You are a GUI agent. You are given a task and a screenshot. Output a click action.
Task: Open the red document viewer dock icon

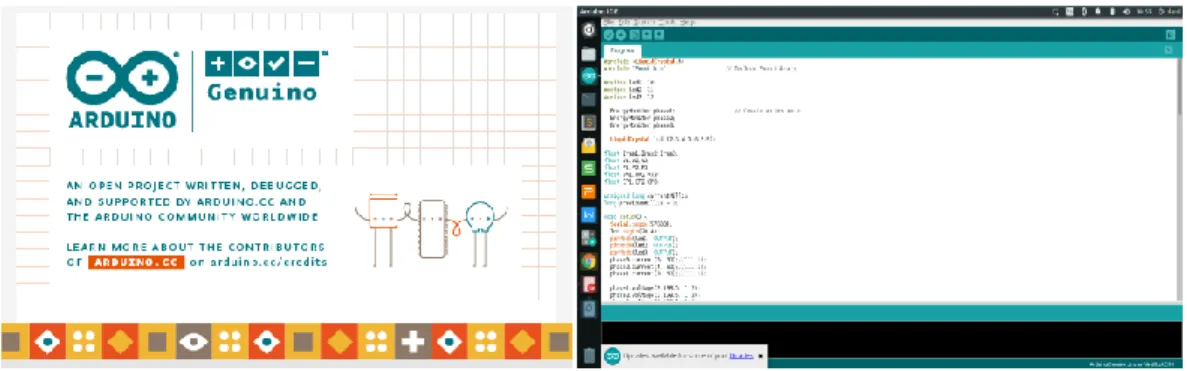click(588, 285)
